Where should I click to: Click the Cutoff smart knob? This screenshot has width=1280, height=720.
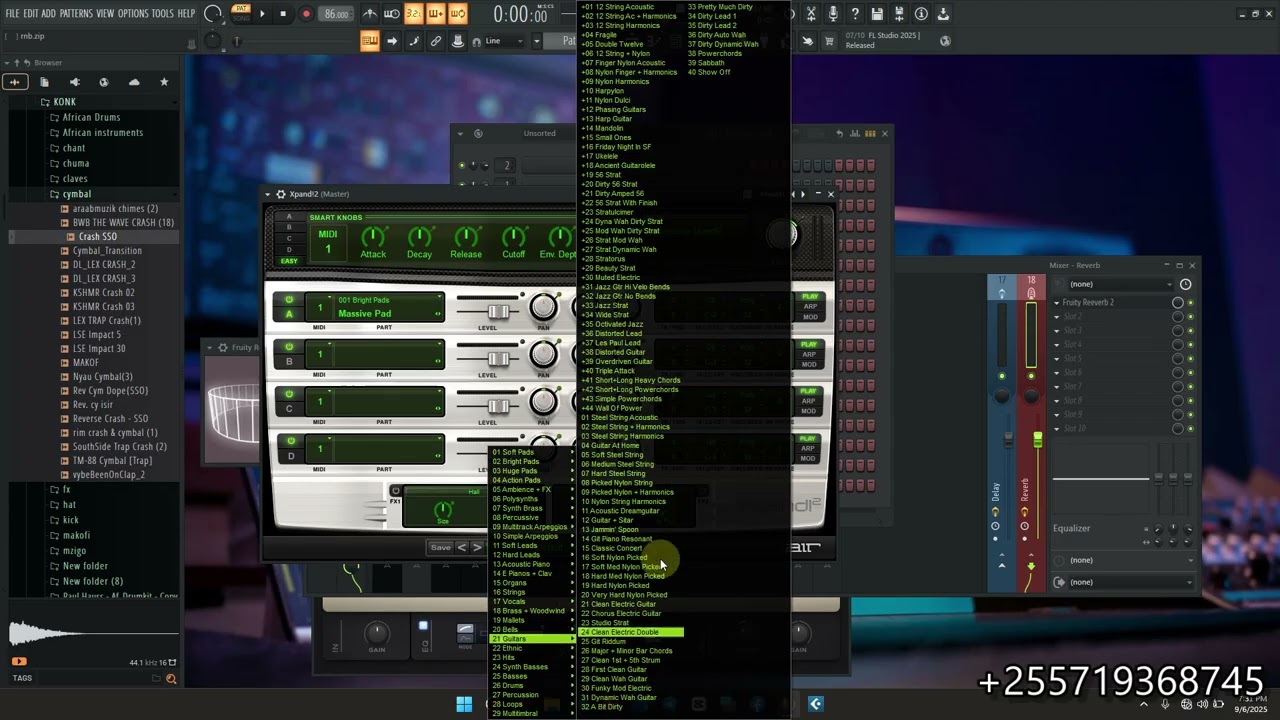pos(513,237)
